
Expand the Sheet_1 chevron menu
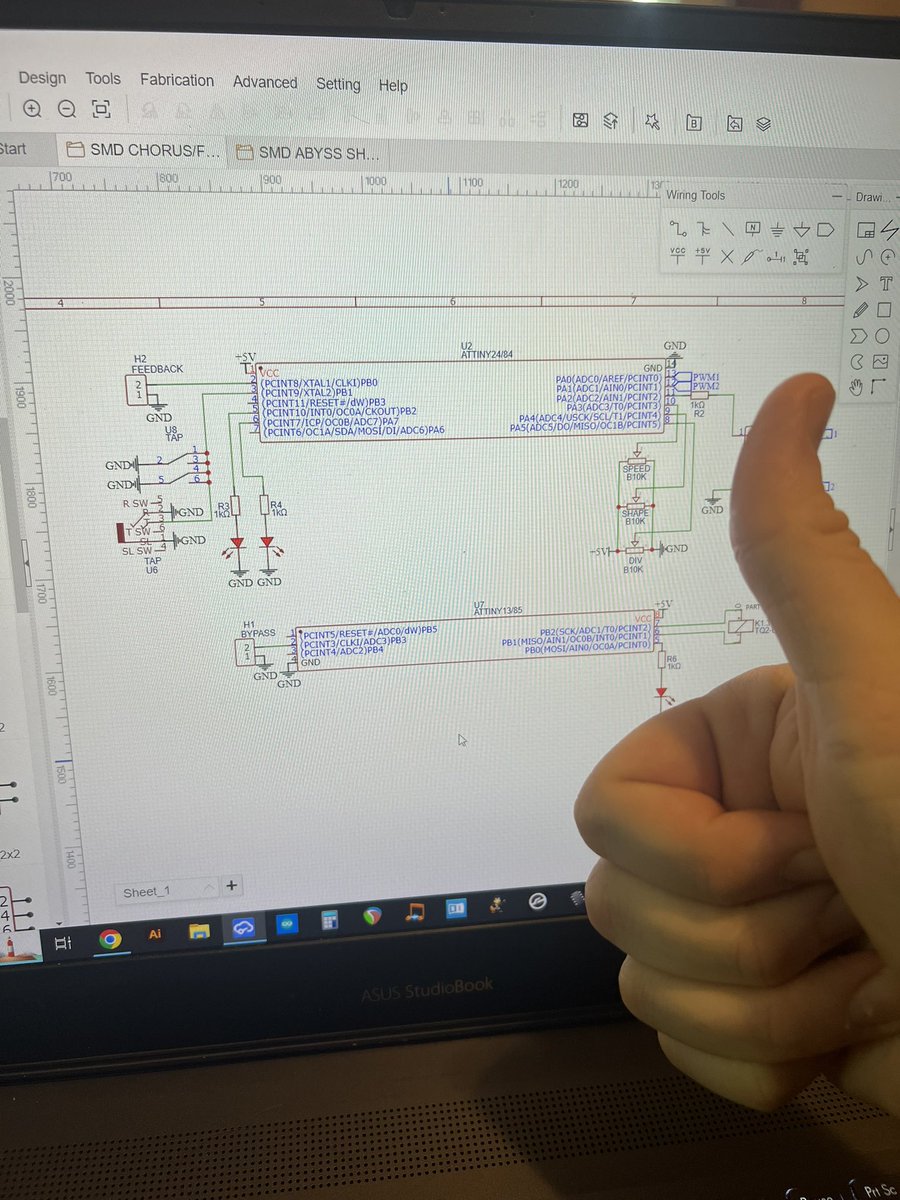click(208, 886)
